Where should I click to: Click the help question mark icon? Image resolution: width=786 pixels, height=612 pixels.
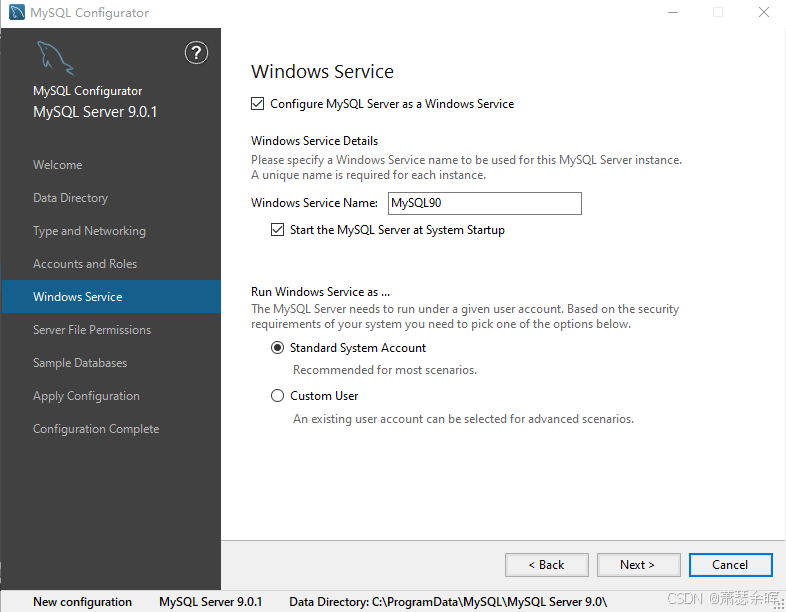point(197,53)
